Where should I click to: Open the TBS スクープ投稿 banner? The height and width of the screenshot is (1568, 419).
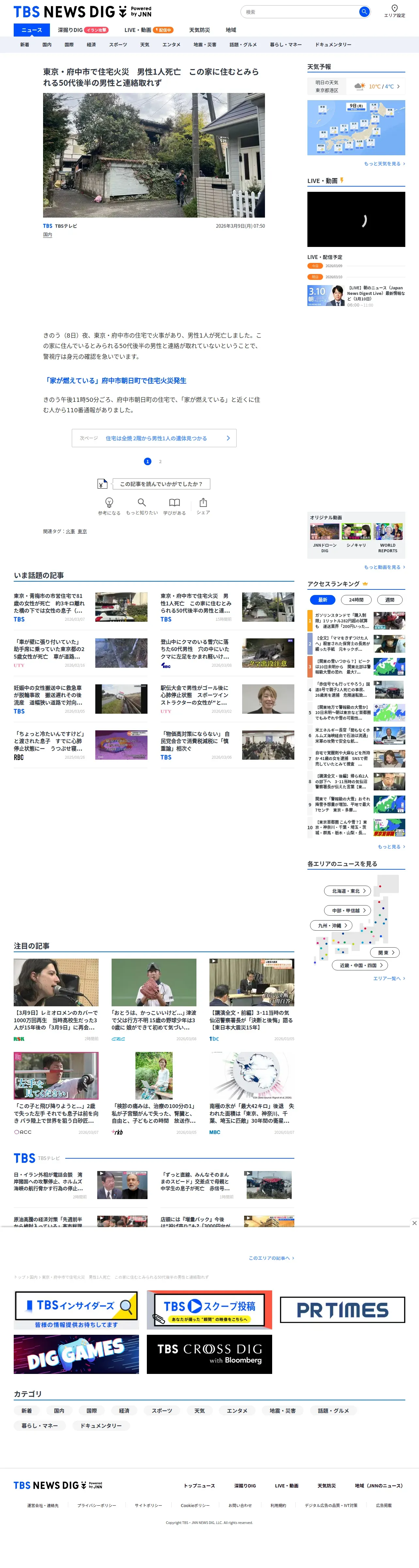coord(209,1309)
